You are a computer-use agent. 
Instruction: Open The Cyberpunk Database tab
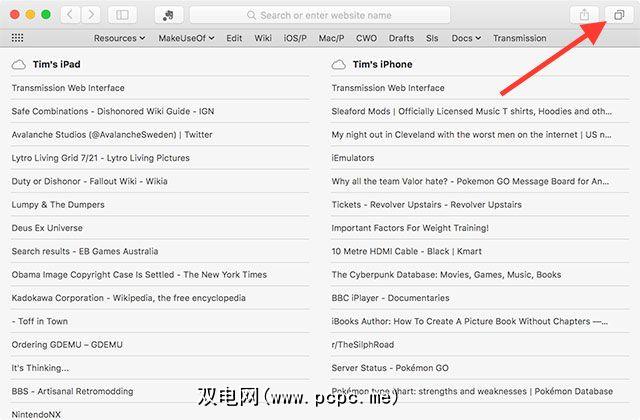tap(480, 274)
